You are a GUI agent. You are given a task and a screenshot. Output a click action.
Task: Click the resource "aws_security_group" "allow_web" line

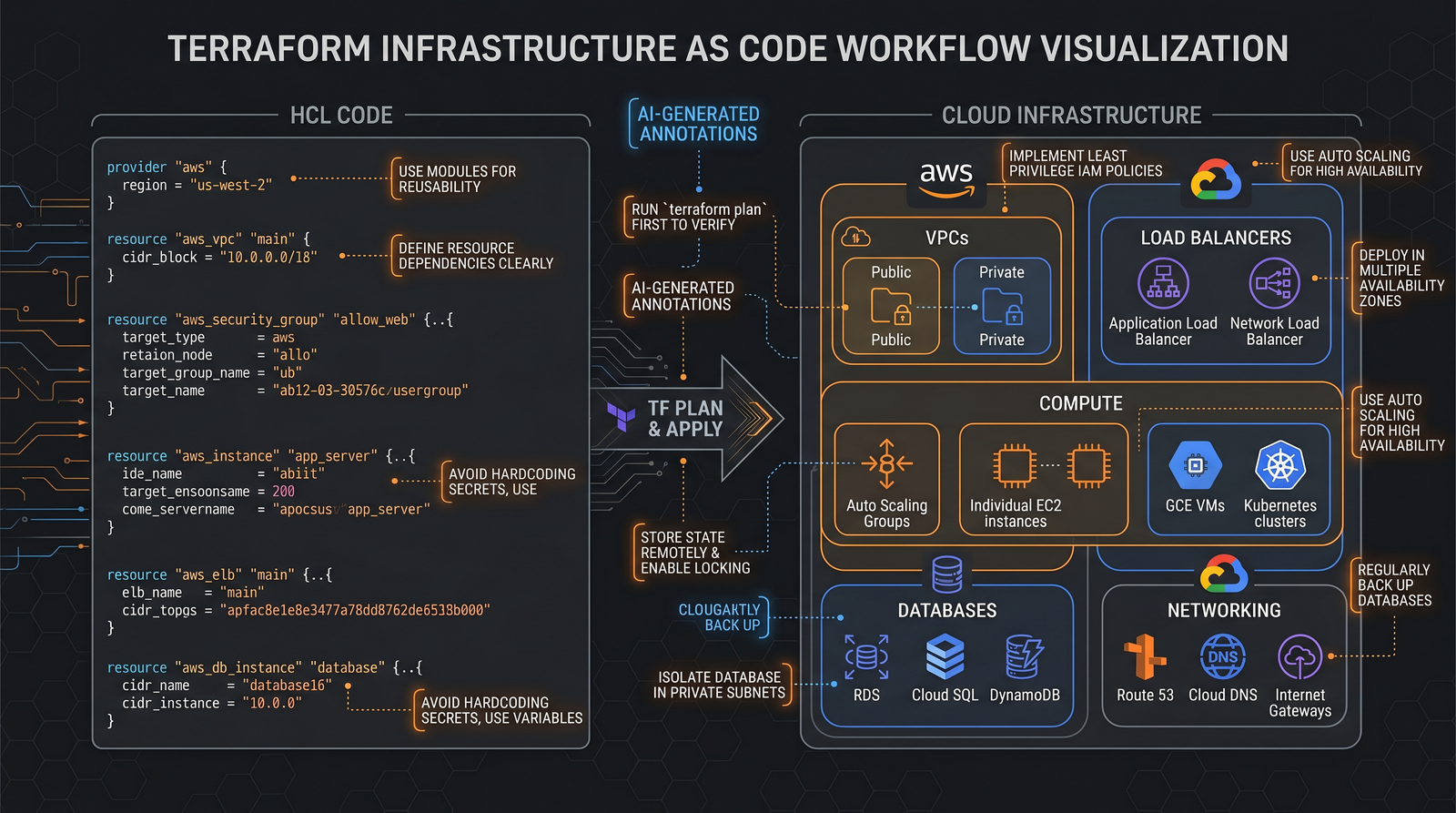pyautogui.click(x=279, y=320)
